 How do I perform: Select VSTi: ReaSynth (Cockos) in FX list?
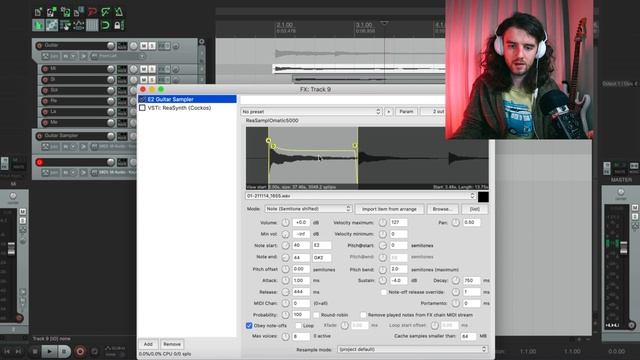point(187,108)
